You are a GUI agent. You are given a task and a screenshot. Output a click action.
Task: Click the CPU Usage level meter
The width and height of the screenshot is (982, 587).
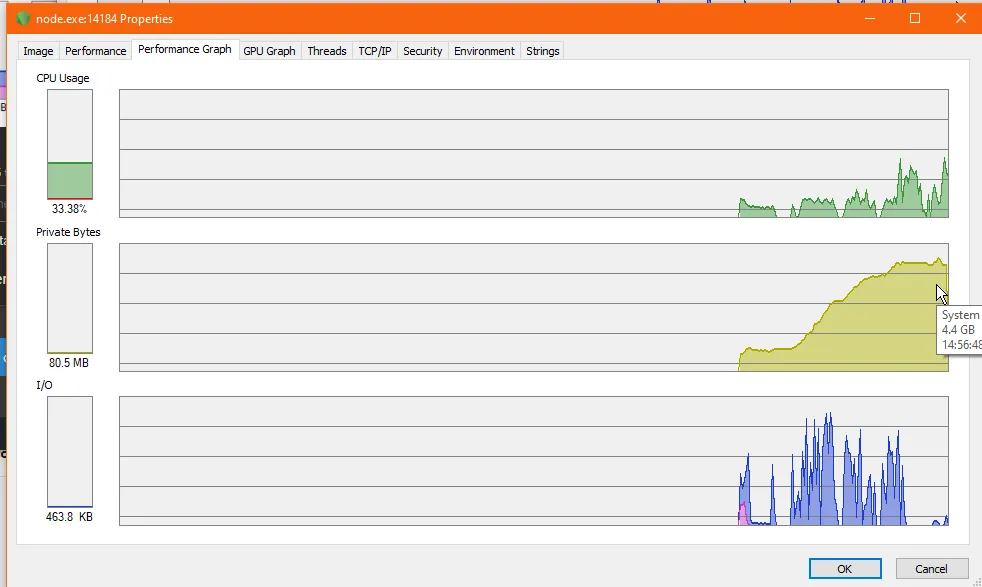tap(70, 144)
